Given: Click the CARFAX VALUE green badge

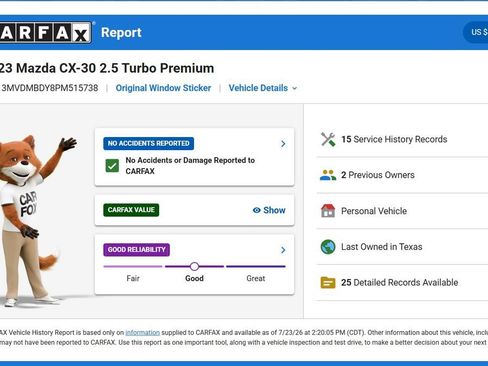Looking at the screenshot, I should pyautogui.click(x=131, y=210).
